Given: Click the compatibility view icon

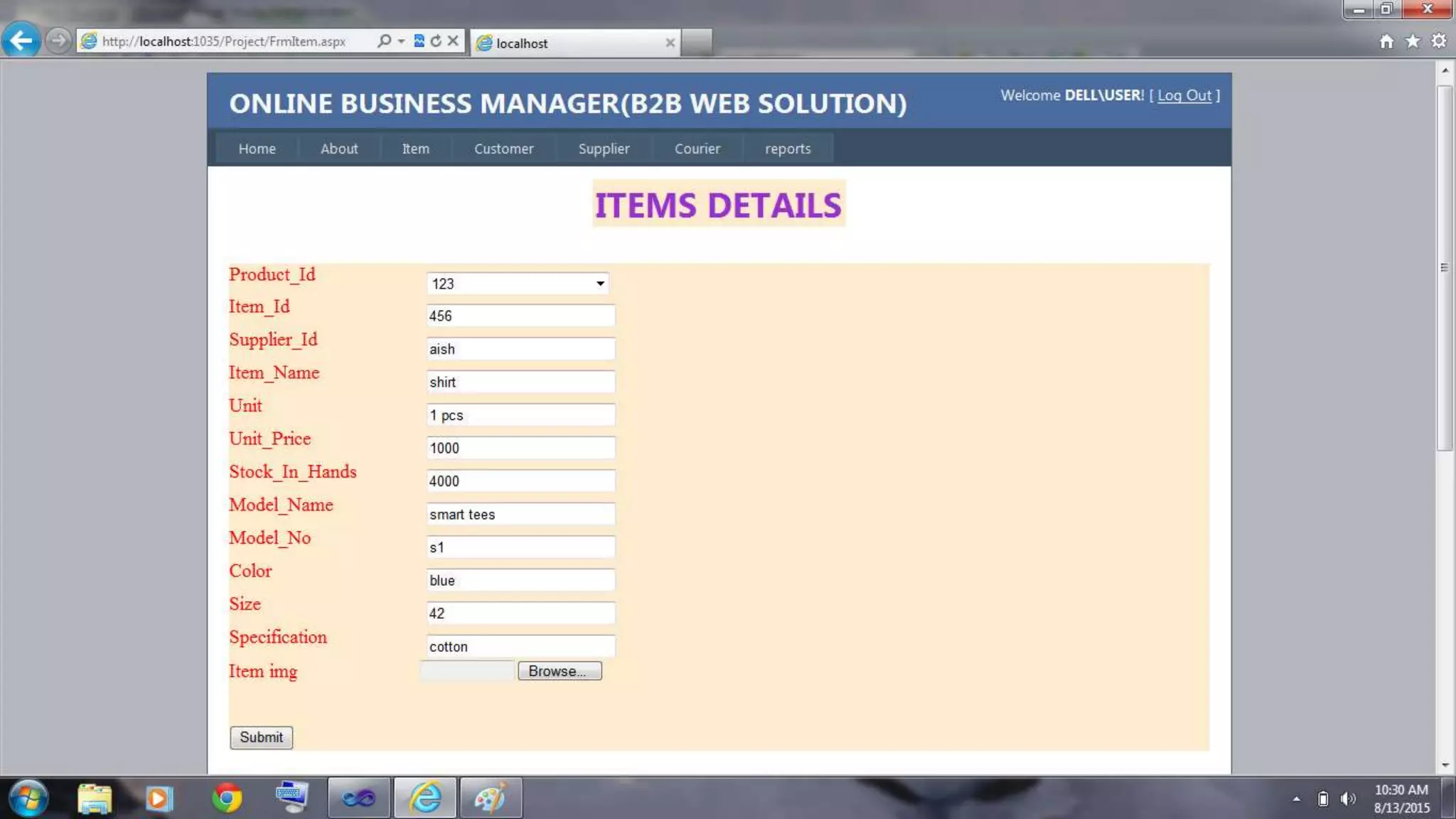Looking at the screenshot, I should coord(419,41).
